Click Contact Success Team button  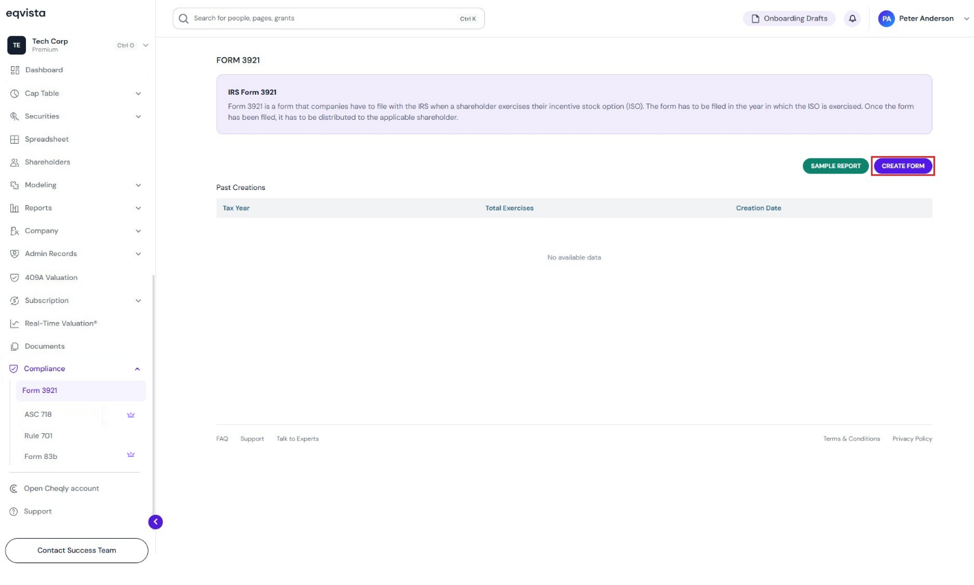76,550
